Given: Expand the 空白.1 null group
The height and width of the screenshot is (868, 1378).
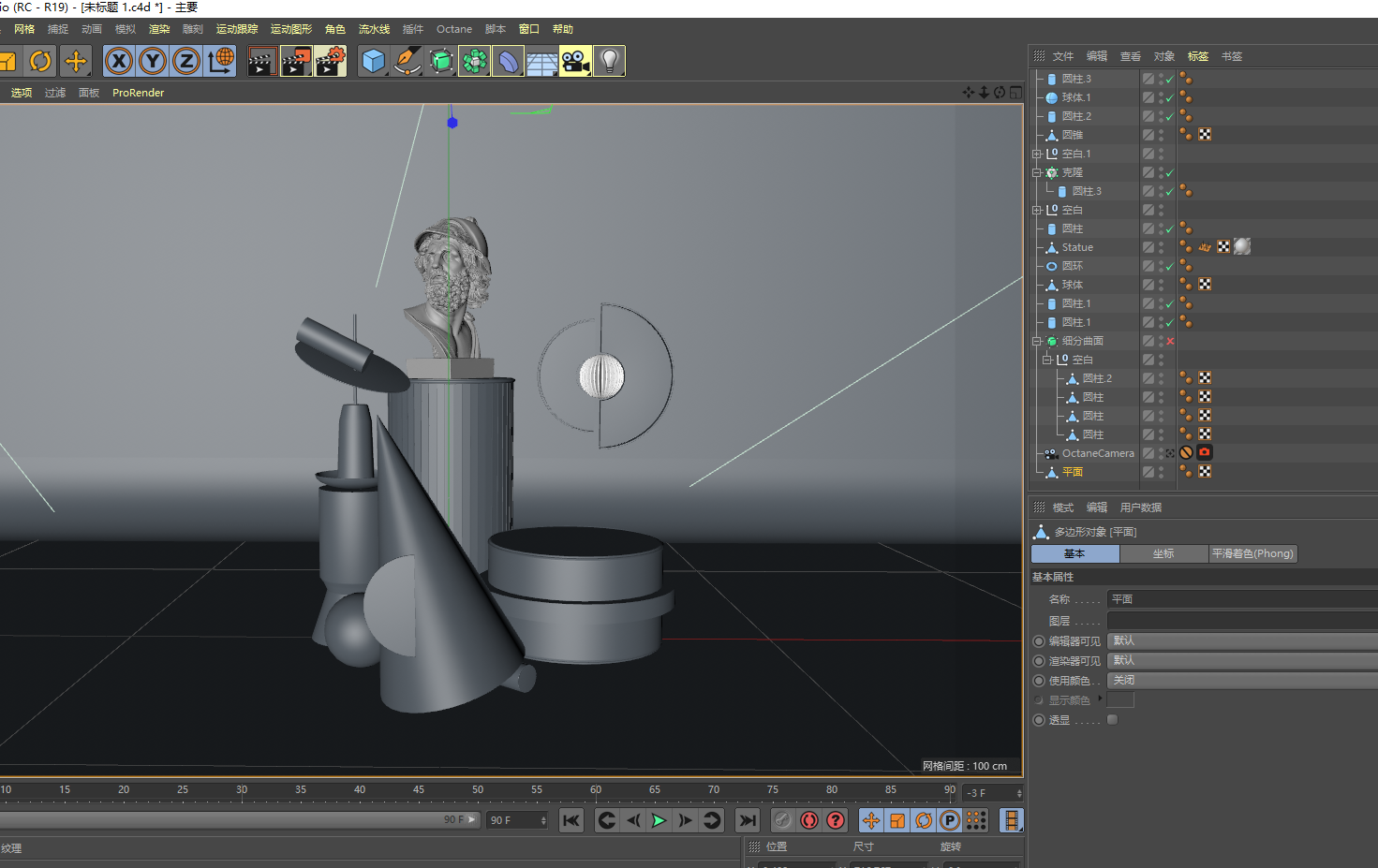Looking at the screenshot, I should point(1037,154).
